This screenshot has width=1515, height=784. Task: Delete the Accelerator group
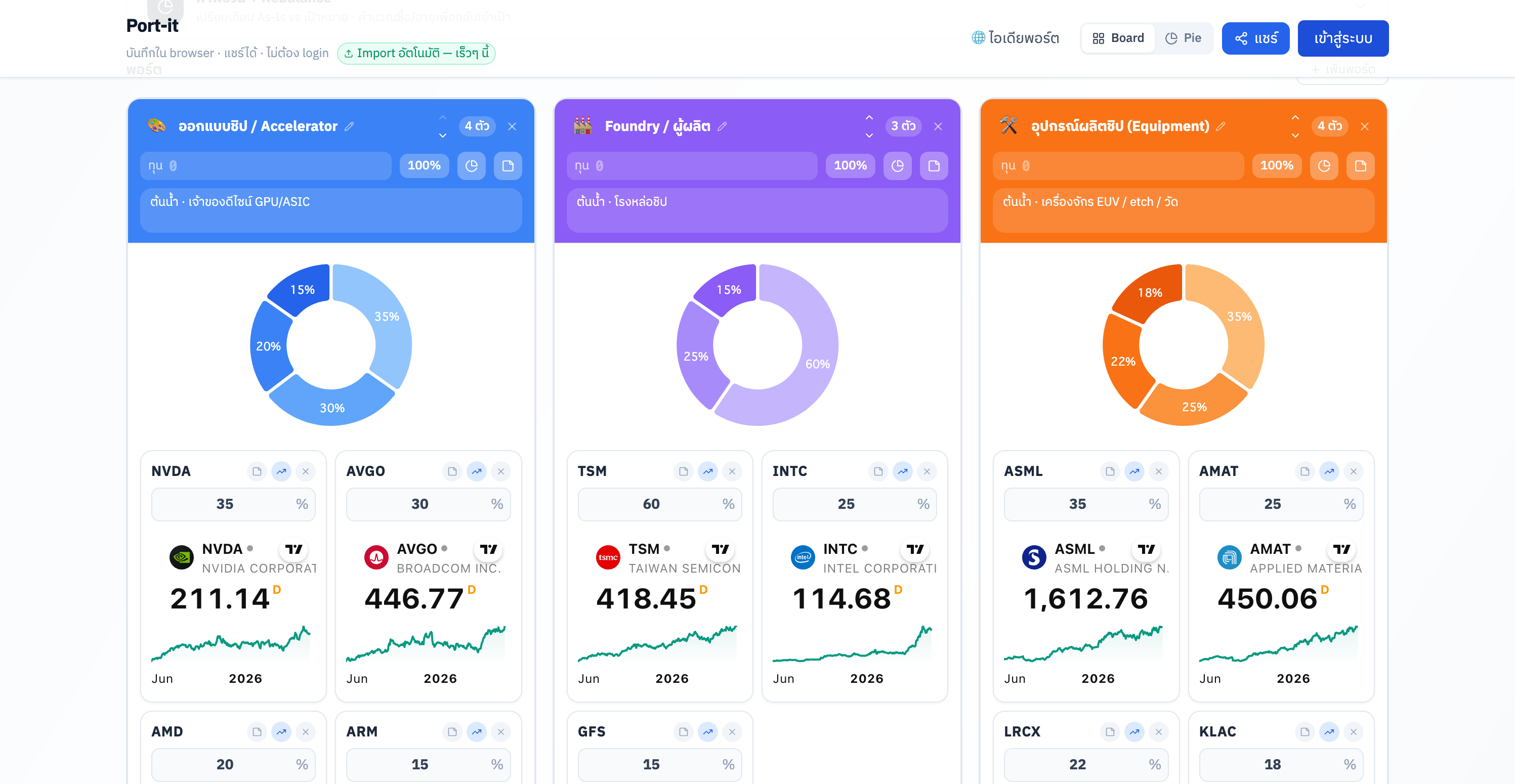(x=512, y=126)
